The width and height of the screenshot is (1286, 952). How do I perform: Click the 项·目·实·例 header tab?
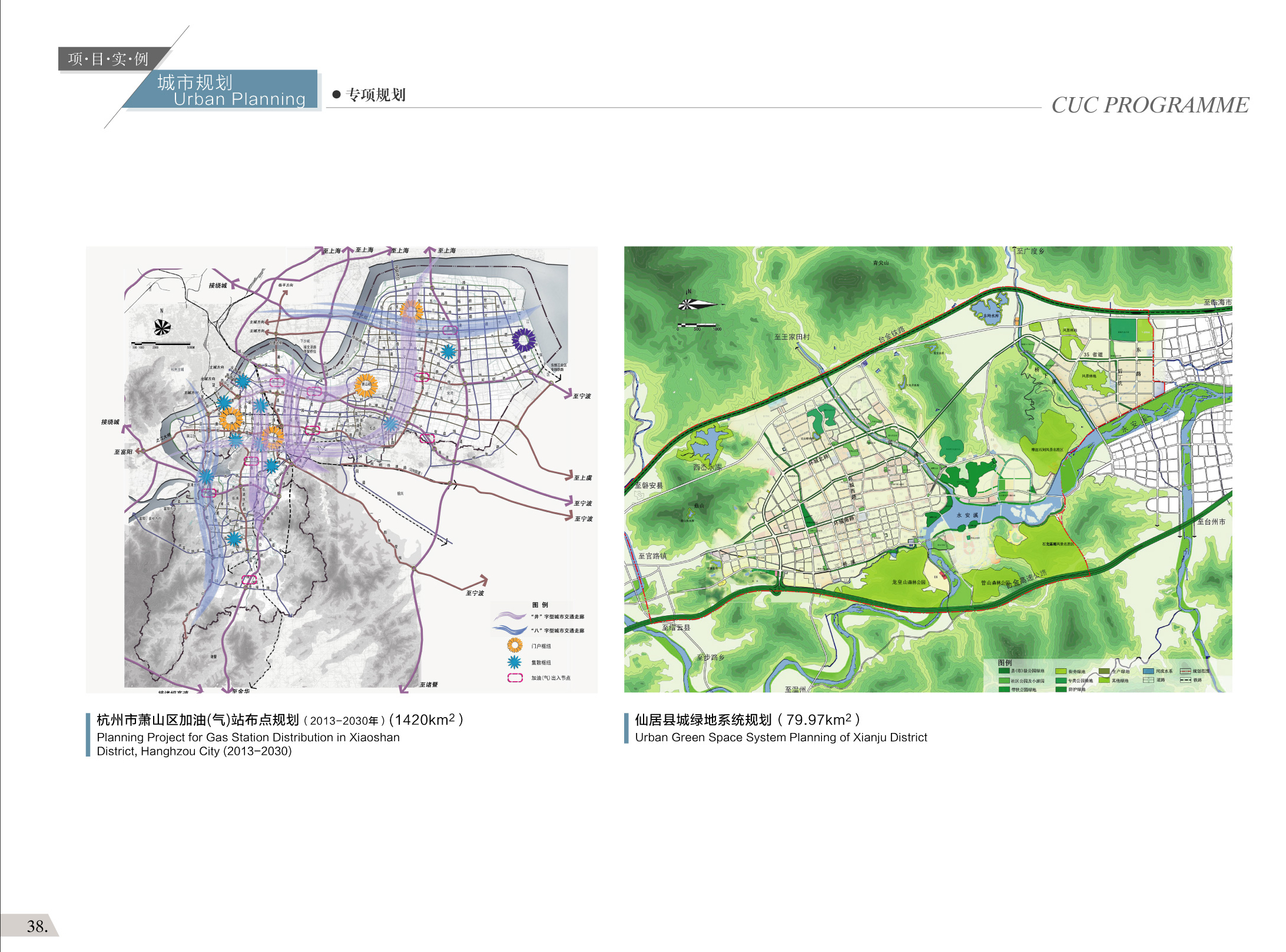coord(108,59)
